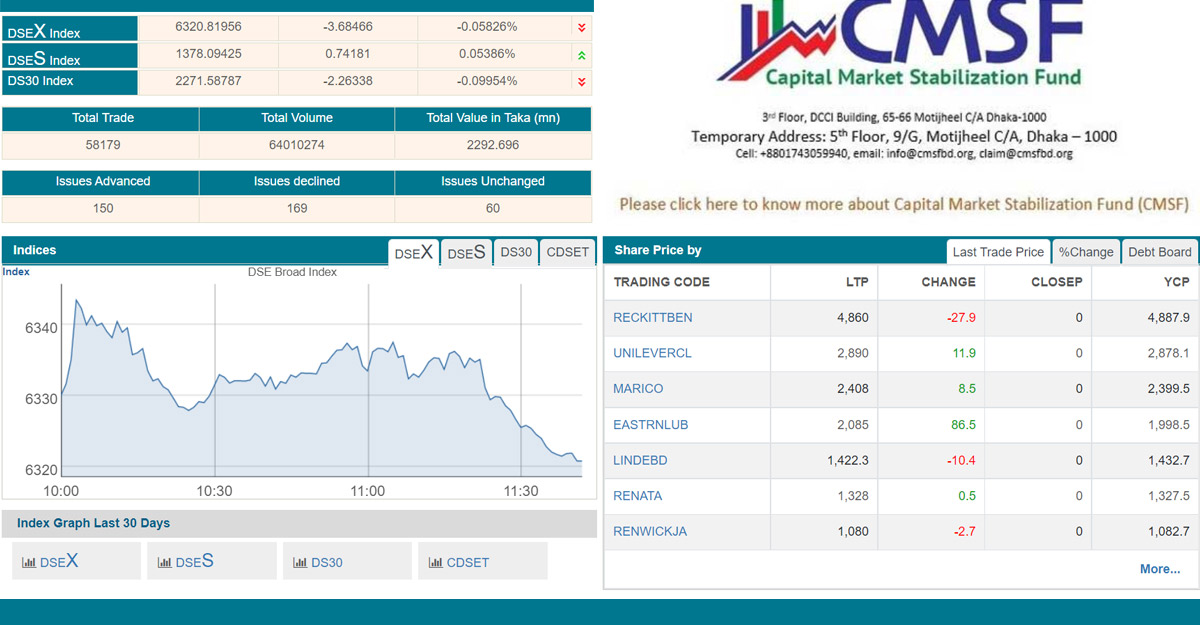The image size is (1200, 625).
Task: Click the DSES percent change 0.05386%
Action: (x=487, y=54)
